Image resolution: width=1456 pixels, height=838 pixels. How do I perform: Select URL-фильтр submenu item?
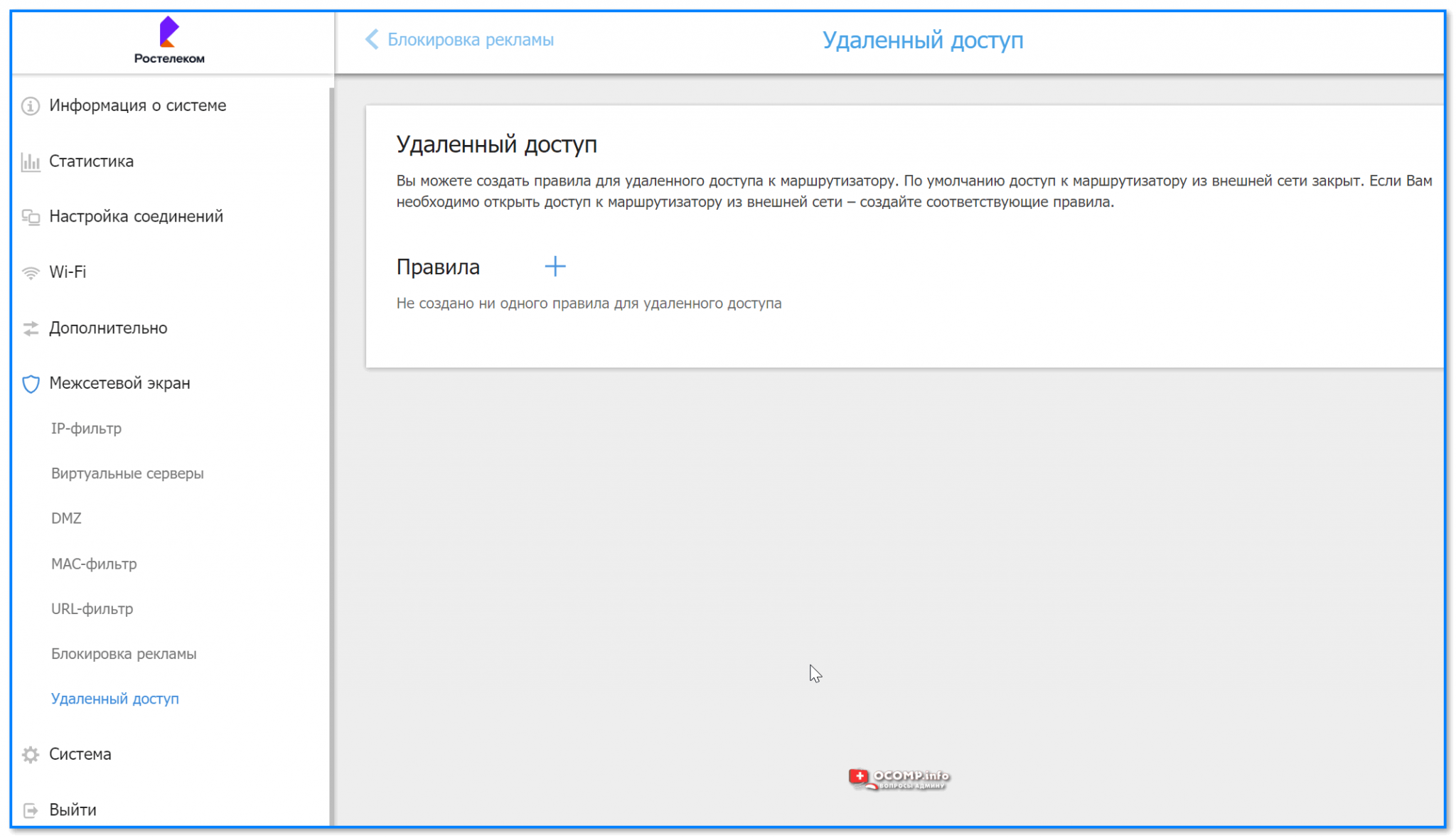click(92, 608)
